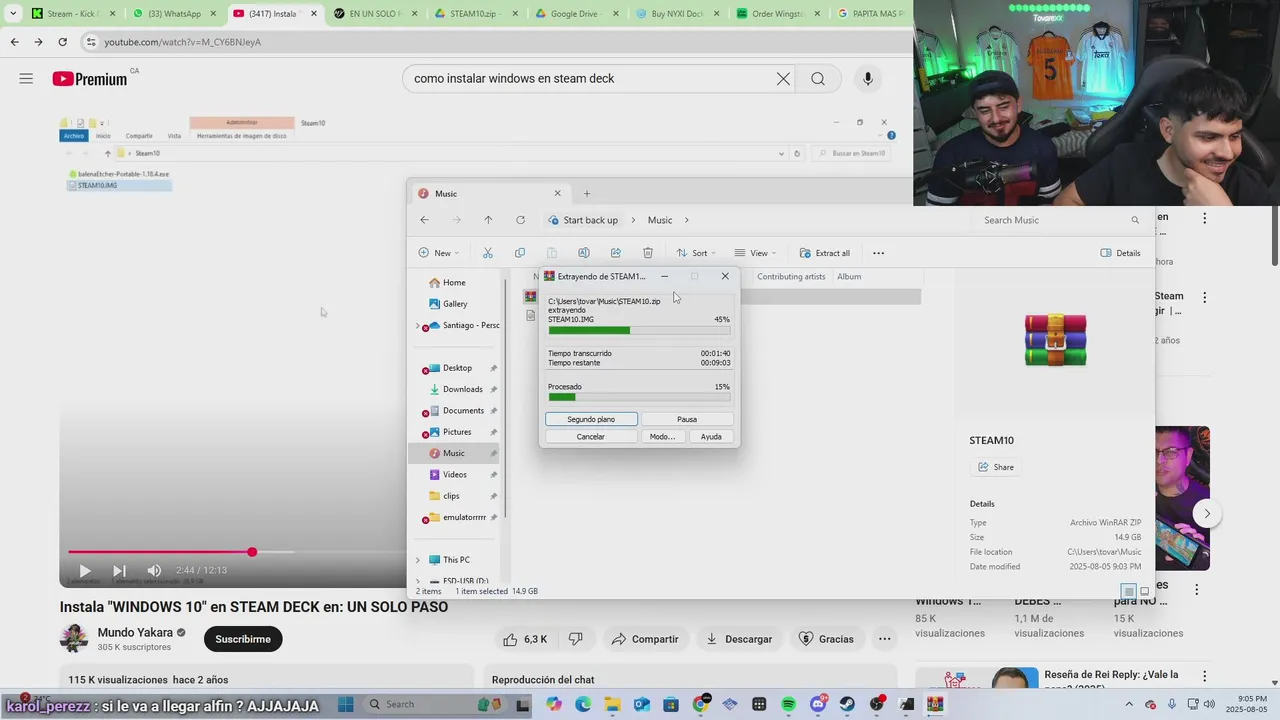Open Chrome tab search dropdown
This screenshot has width=1280, height=720.
pyautogui.click(x=12, y=14)
